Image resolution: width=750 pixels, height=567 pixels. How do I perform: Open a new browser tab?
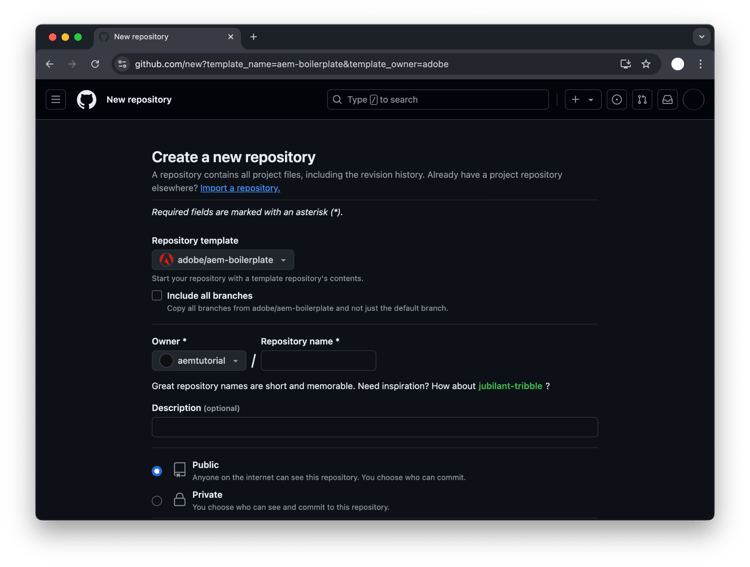point(254,37)
